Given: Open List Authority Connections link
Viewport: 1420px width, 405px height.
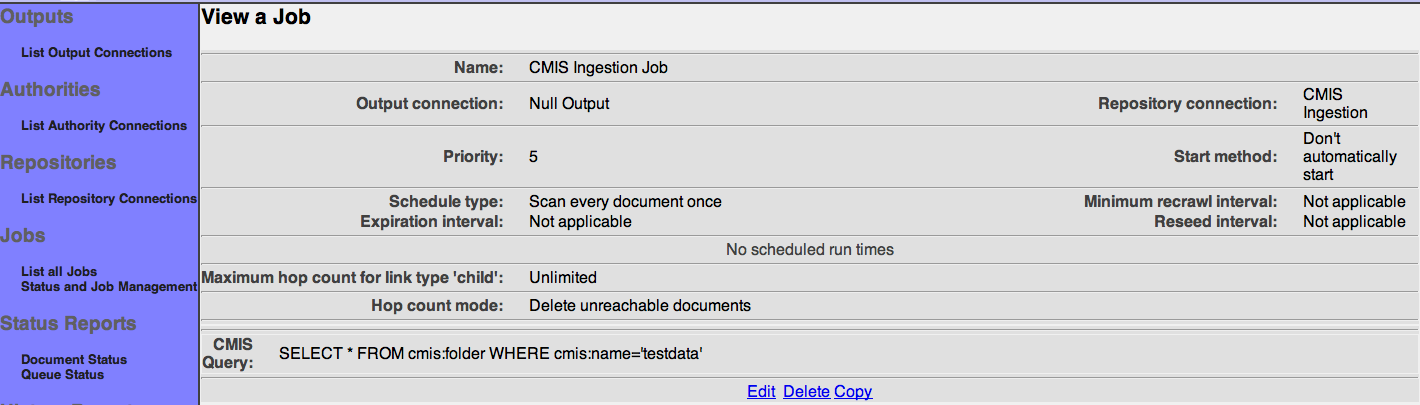Looking at the screenshot, I should [x=104, y=126].
